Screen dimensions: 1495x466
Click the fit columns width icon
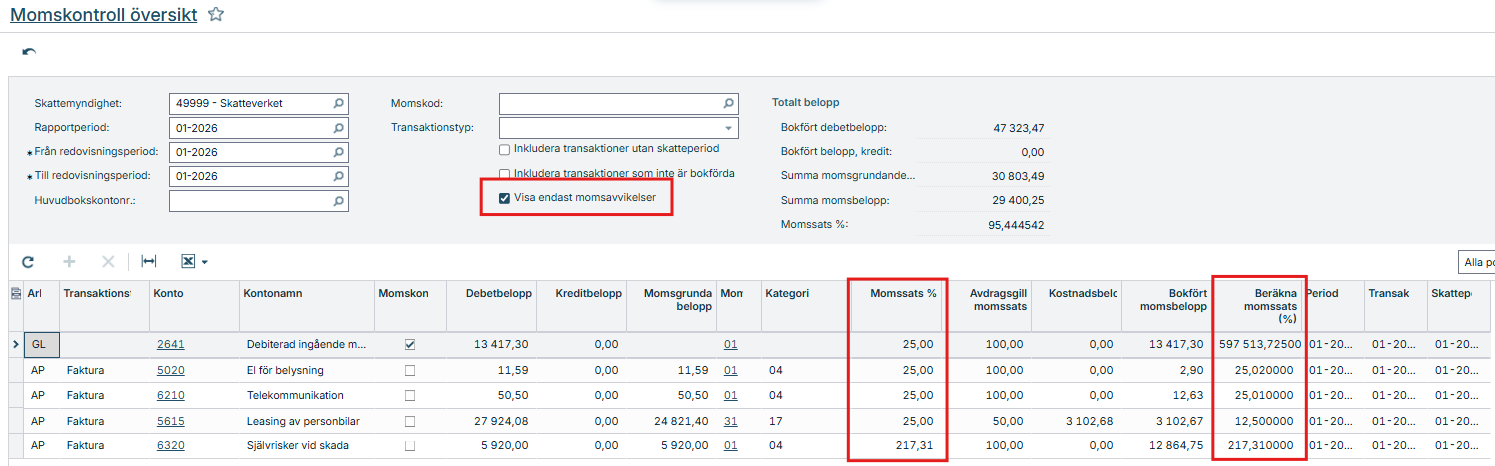(149, 262)
